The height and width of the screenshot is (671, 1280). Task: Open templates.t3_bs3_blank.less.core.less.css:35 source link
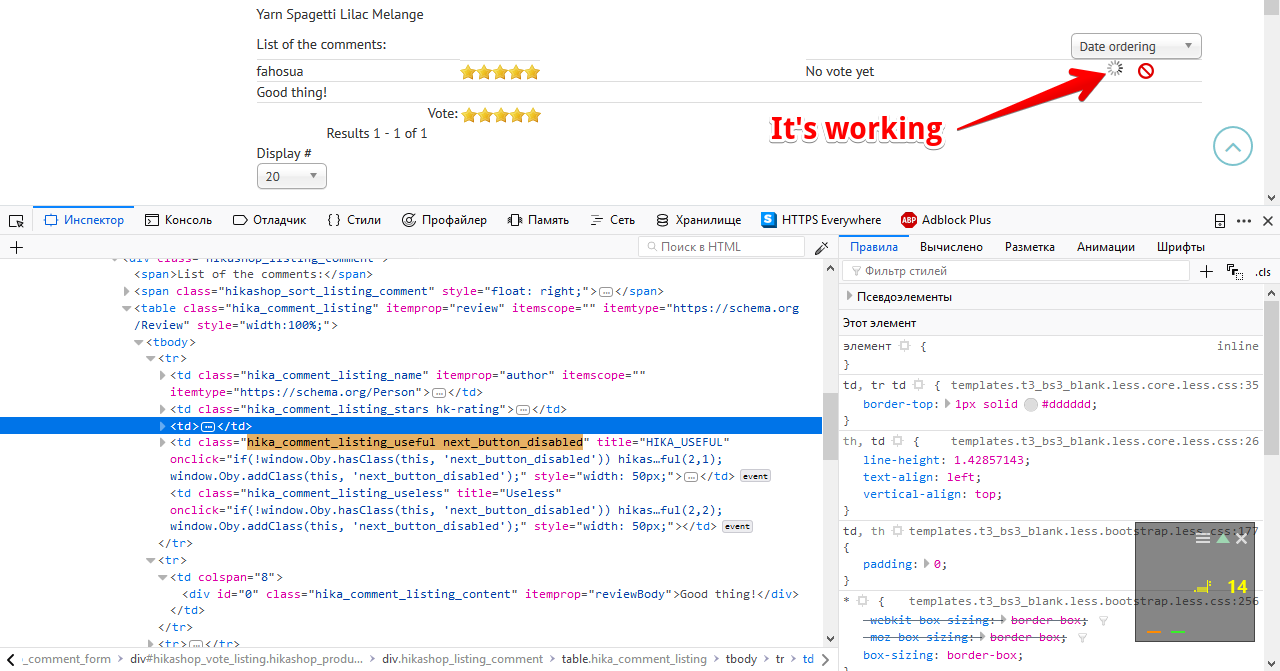1104,385
